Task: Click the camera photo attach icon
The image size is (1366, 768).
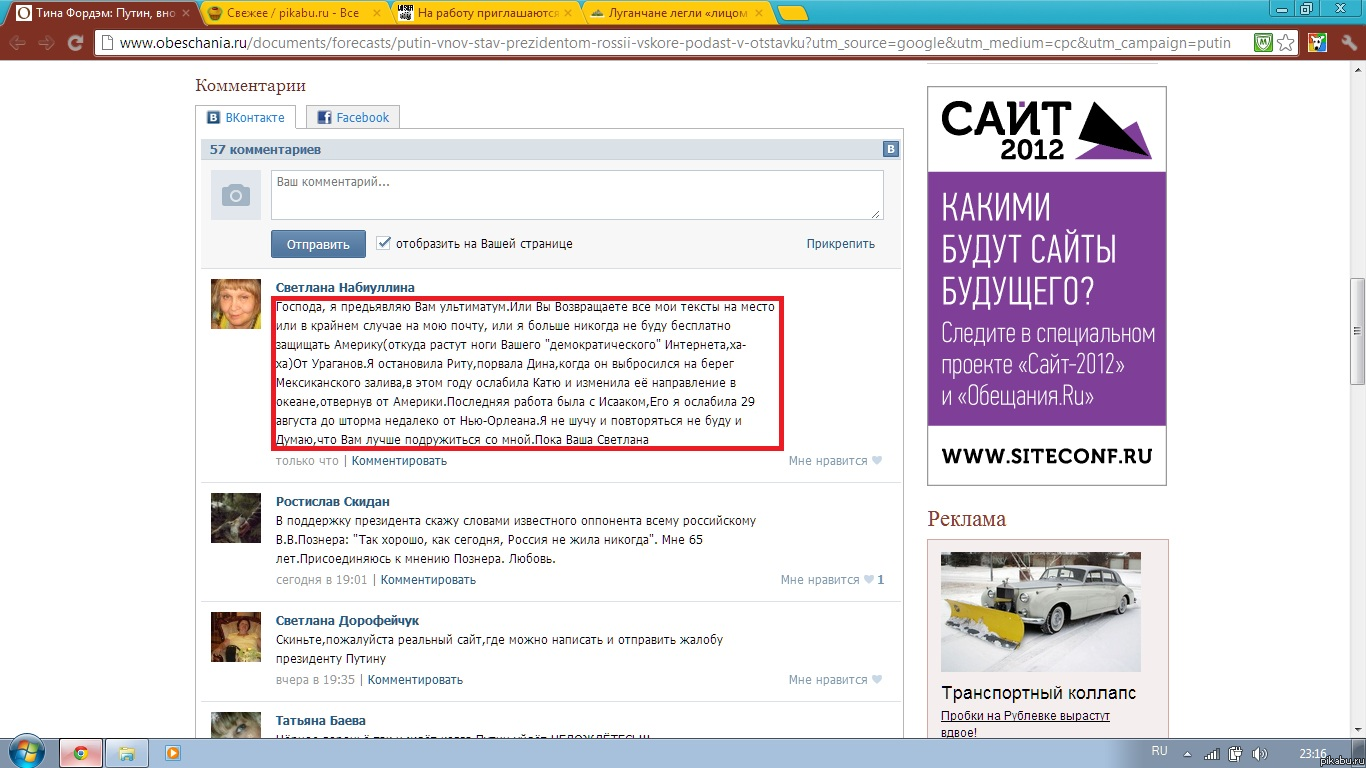Action: click(236, 195)
